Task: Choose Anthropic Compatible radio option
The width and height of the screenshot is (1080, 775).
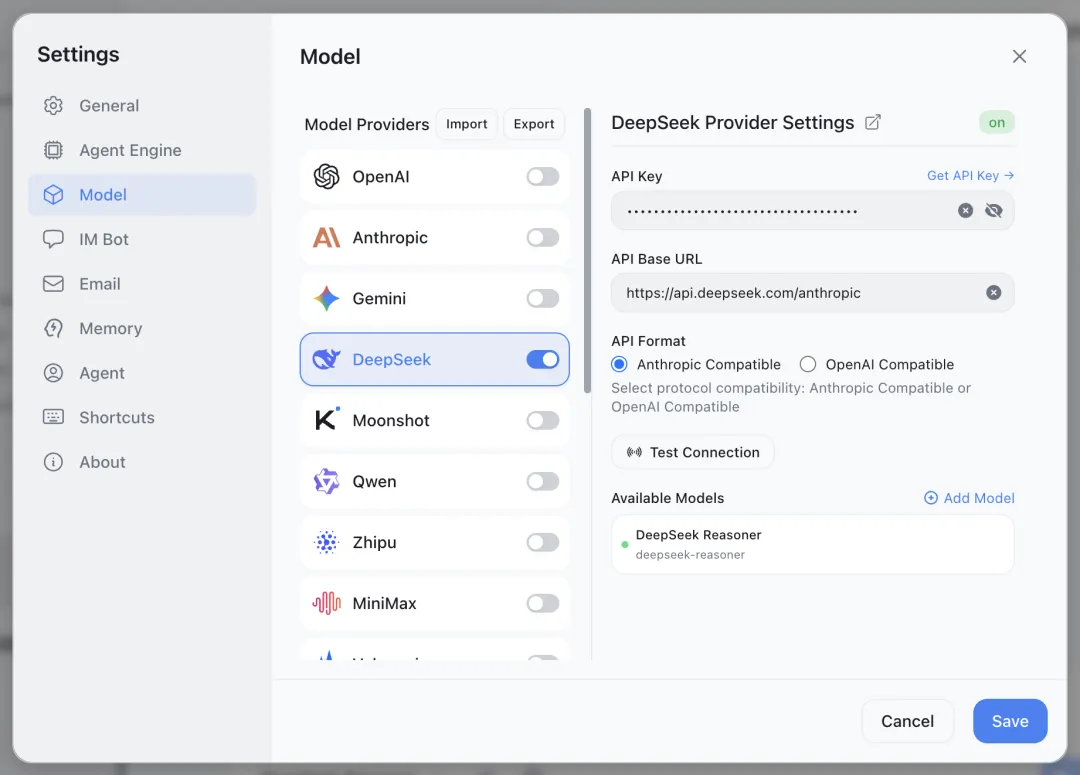Action: [x=620, y=365]
